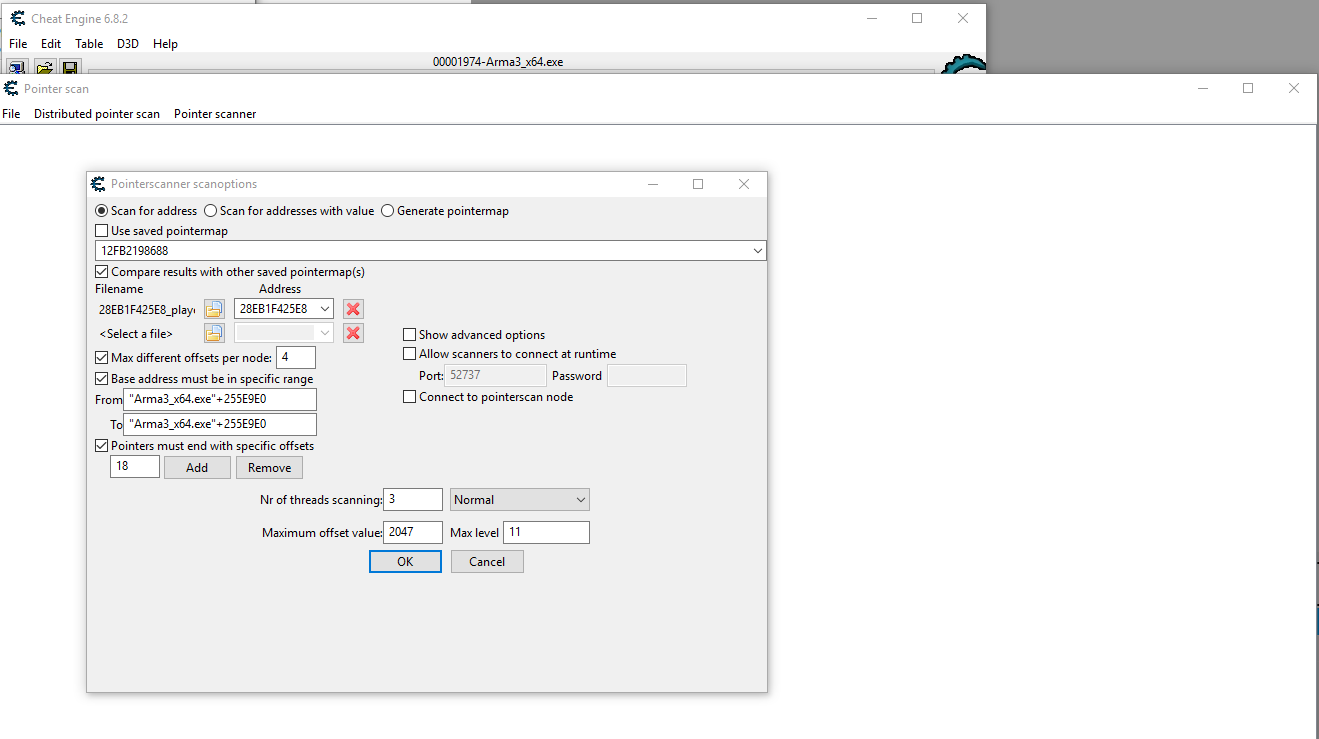Select Generate pointermap radio option
Viewport: 1319px width, 739px height.
[x=388, y=211]
